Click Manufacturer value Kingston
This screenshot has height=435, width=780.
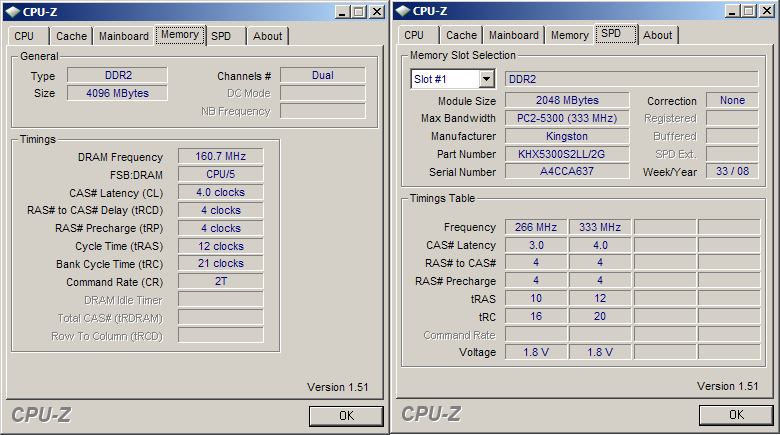[x=567, y=136]
